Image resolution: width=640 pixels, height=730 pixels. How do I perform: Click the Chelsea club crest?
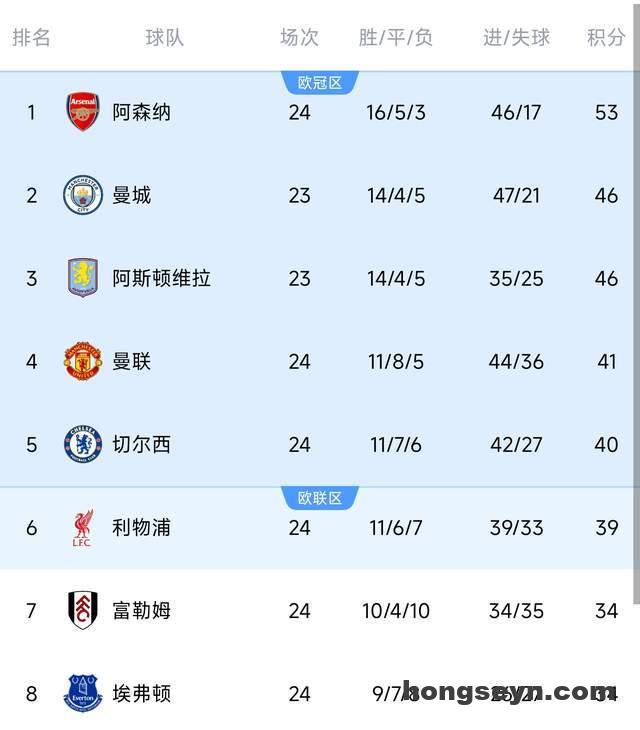tap(83, 444)
